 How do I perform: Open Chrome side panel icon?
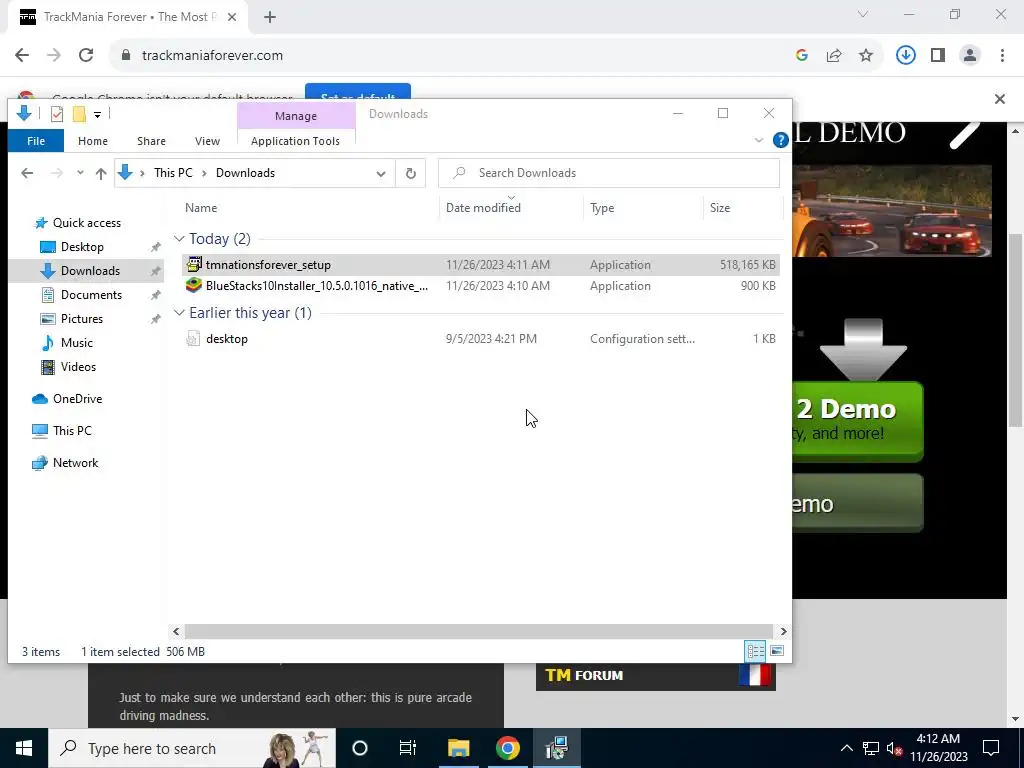tap(938, 56)
